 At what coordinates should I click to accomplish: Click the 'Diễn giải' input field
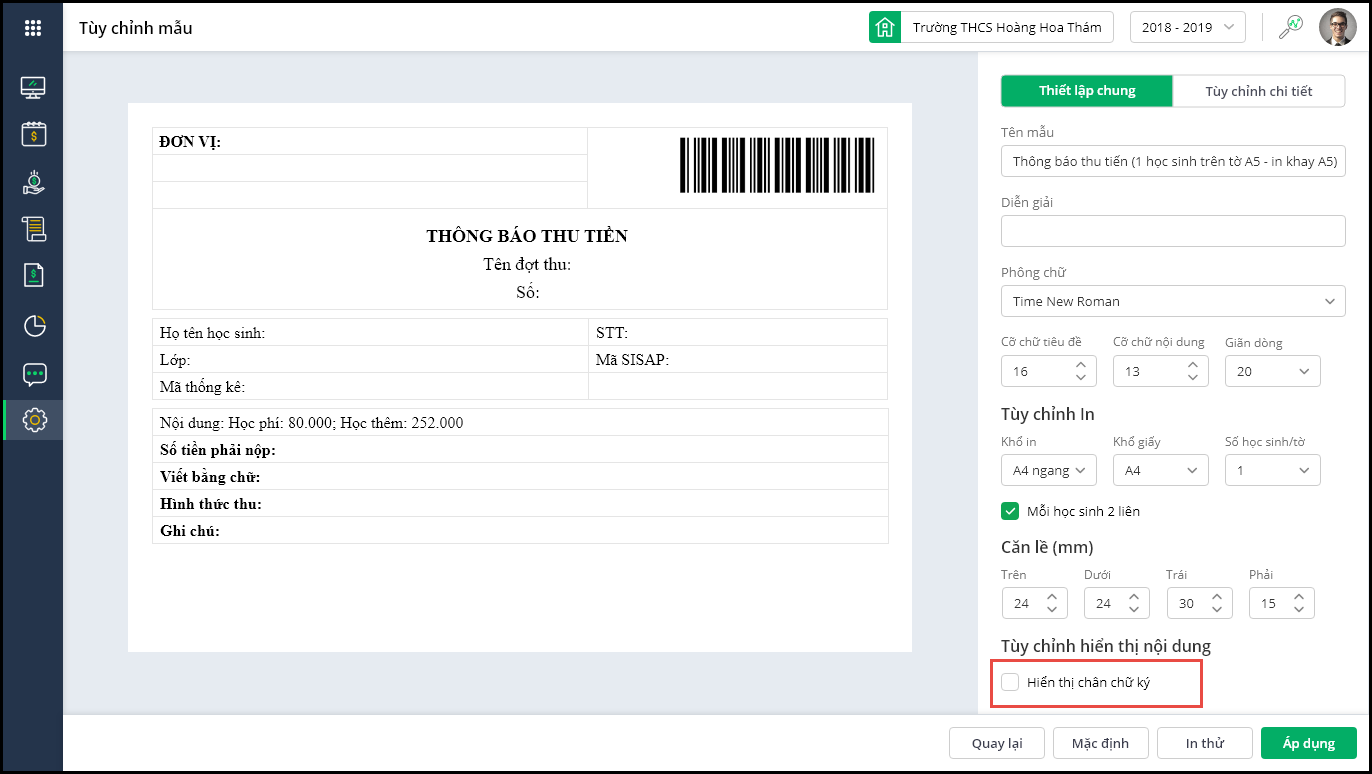point(1173,231)
